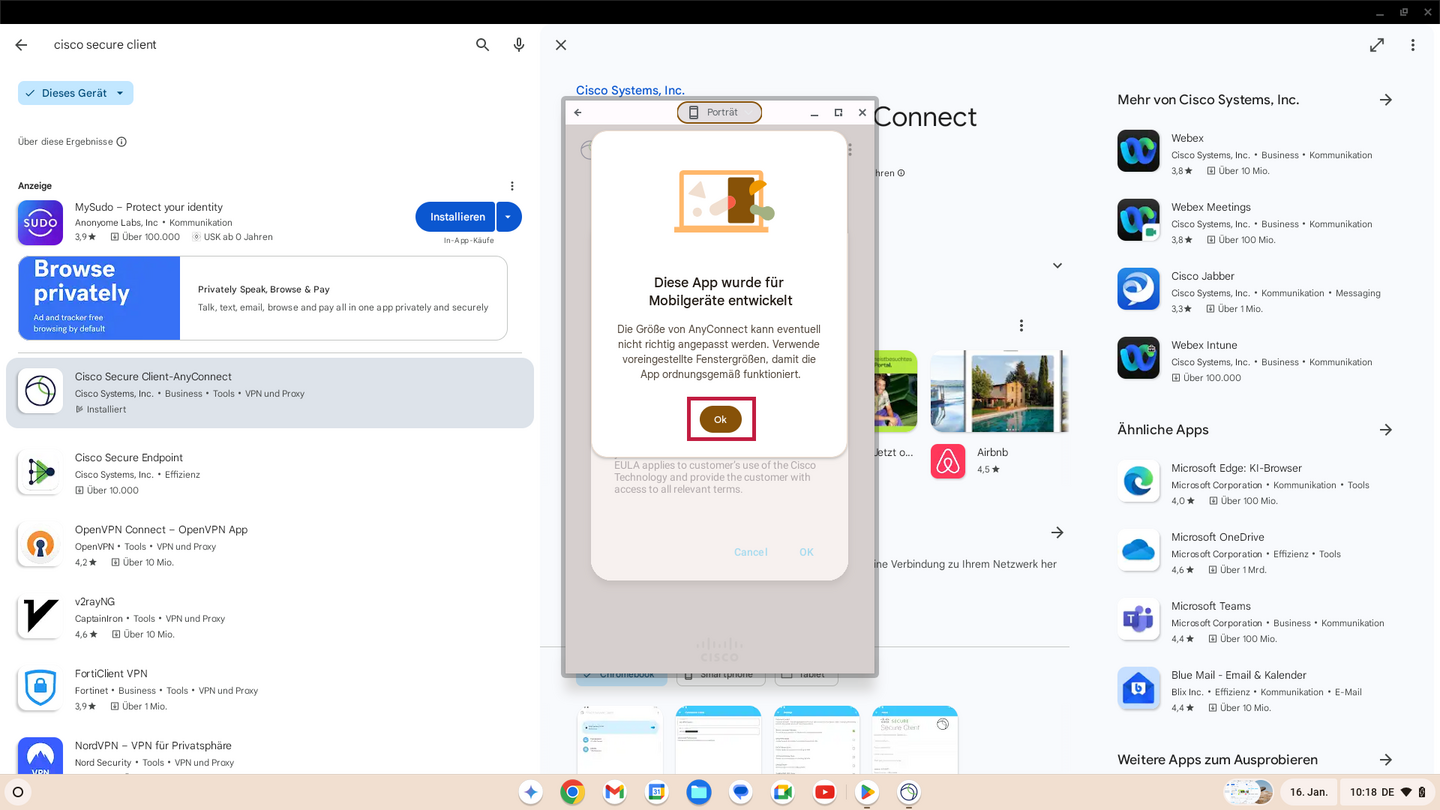Open first AnyConnect screenshot thumbnail
Screen dimensions: 1440x810
tap(619, 740)
